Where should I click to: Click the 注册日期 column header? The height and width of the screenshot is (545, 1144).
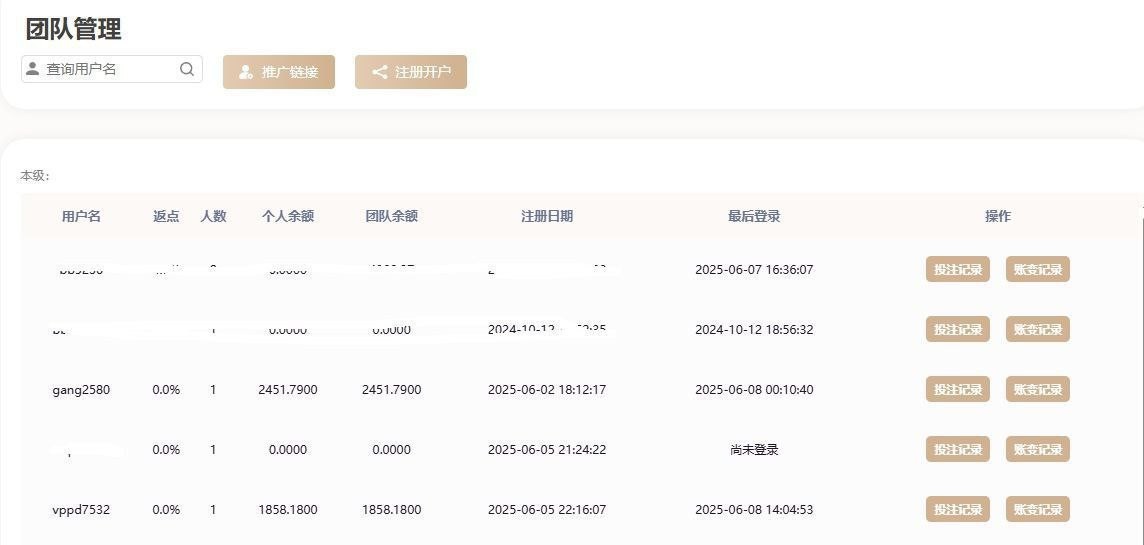tap(547, 216)
